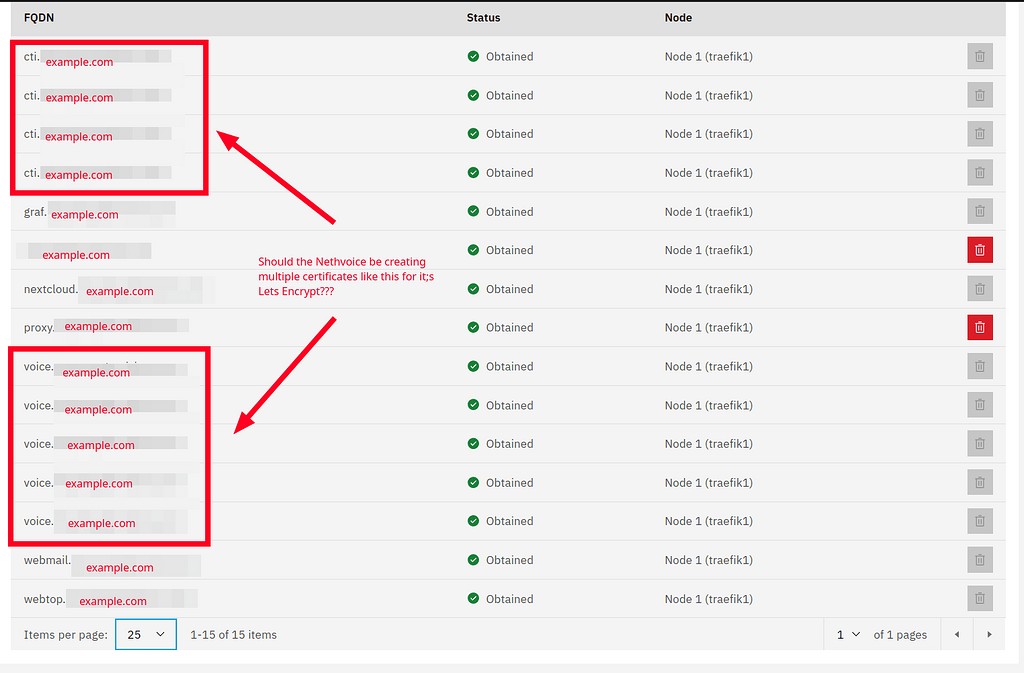Delete the webtop certificate
This screenshot has height=673, width=1024.
click(x=980, y=598)
